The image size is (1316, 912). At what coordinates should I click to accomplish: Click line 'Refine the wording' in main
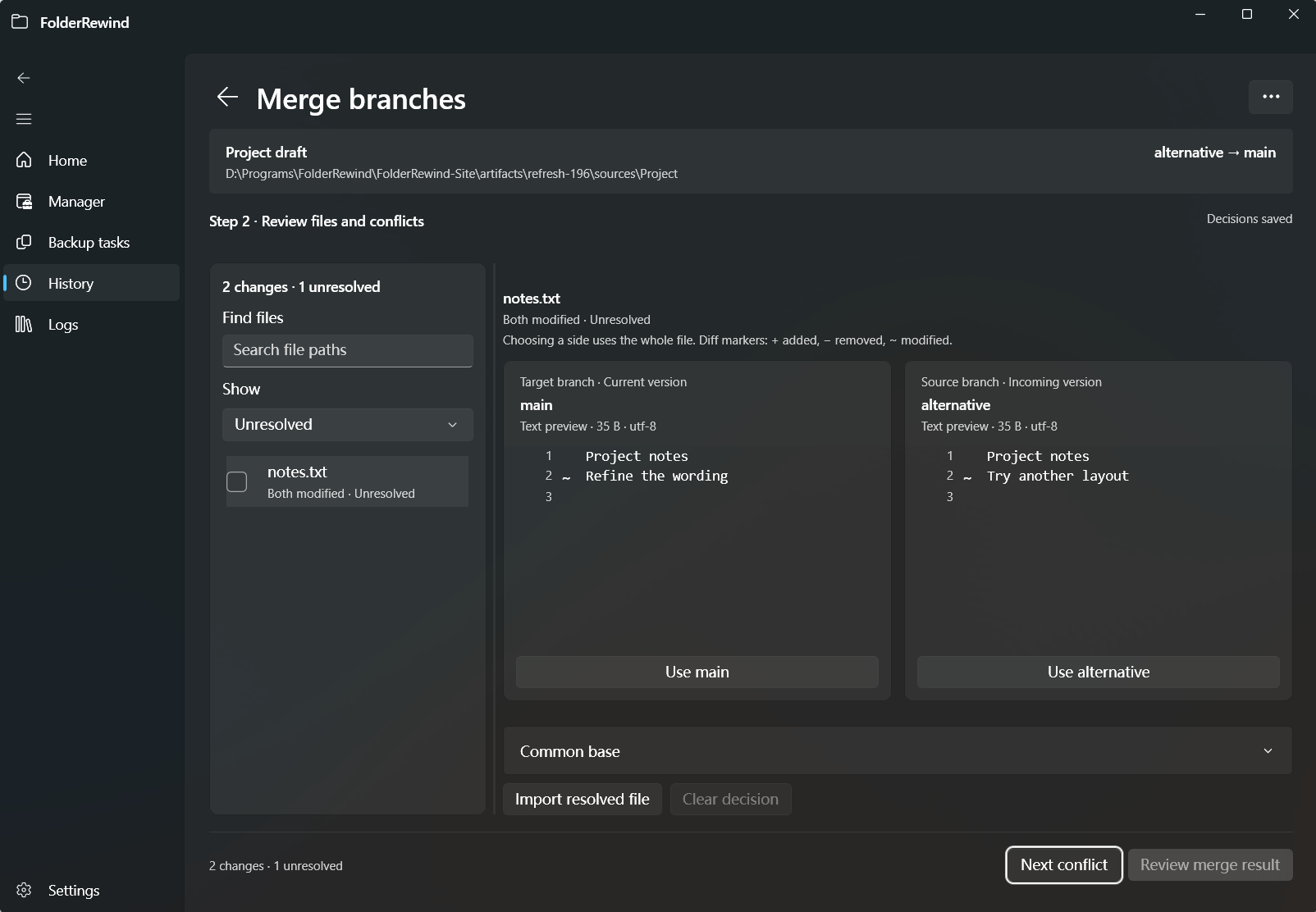click(656, 476)
